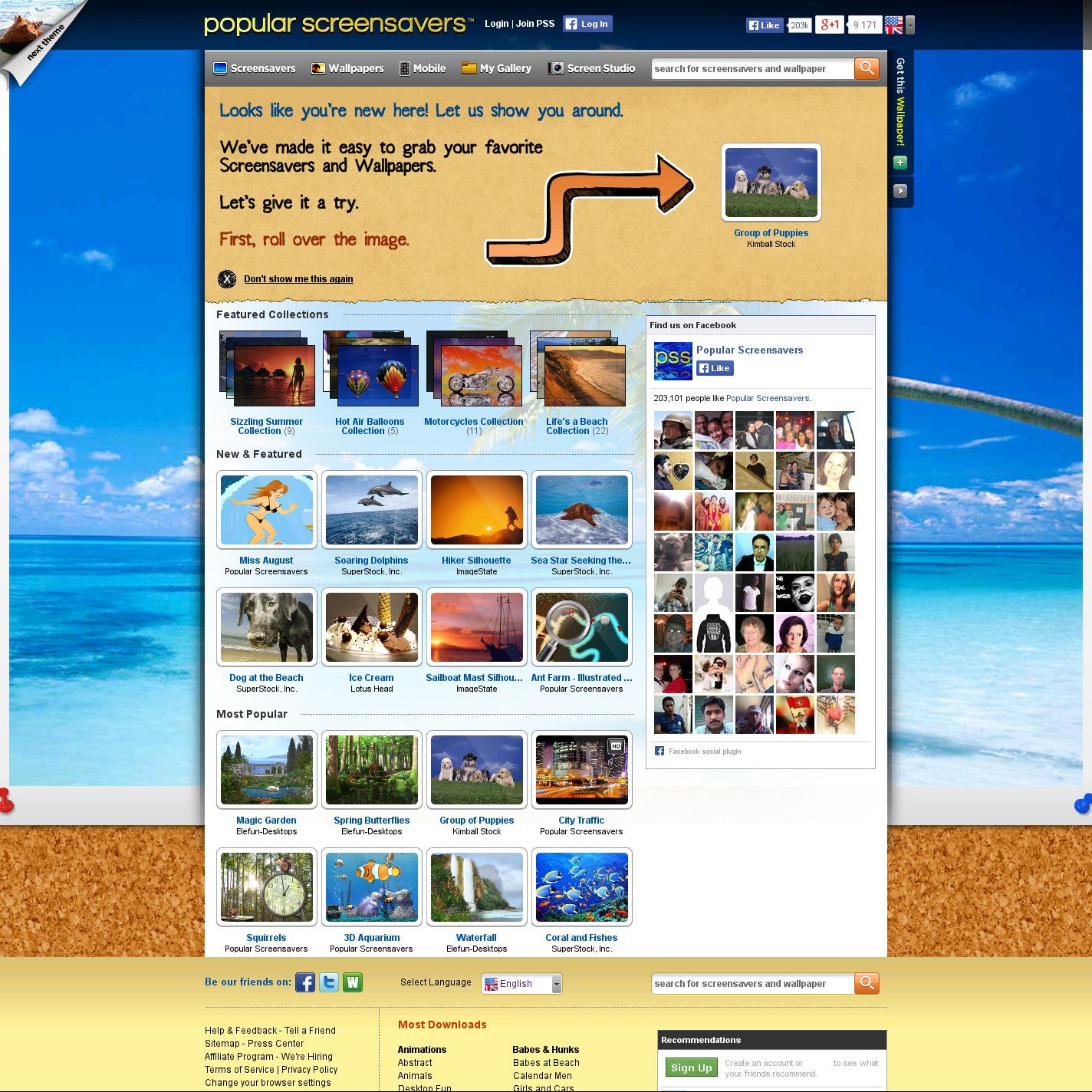
Task: Click Don't show me this again link
Action: click(298, 279)
